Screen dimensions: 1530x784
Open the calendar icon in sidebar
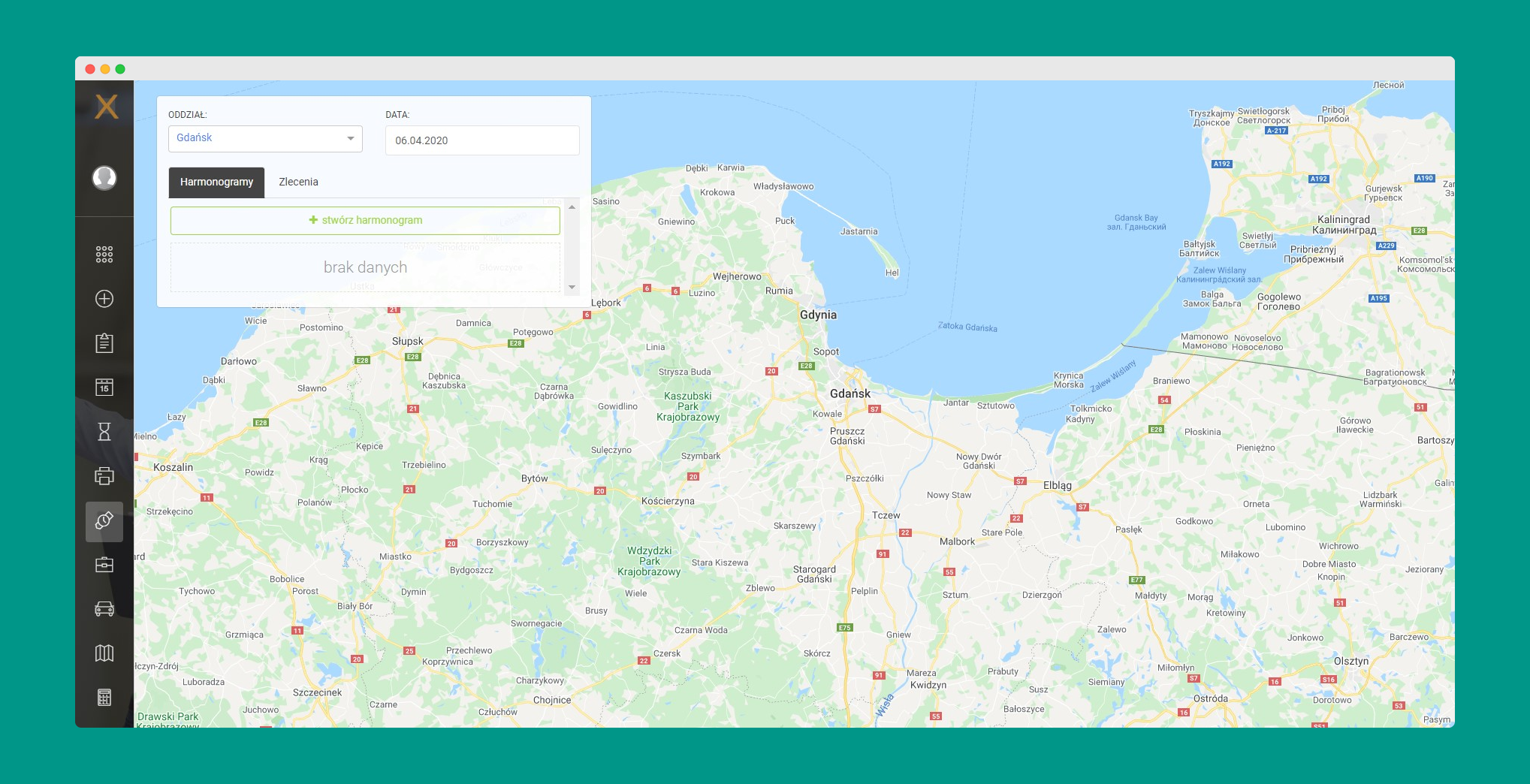point(104,387)
